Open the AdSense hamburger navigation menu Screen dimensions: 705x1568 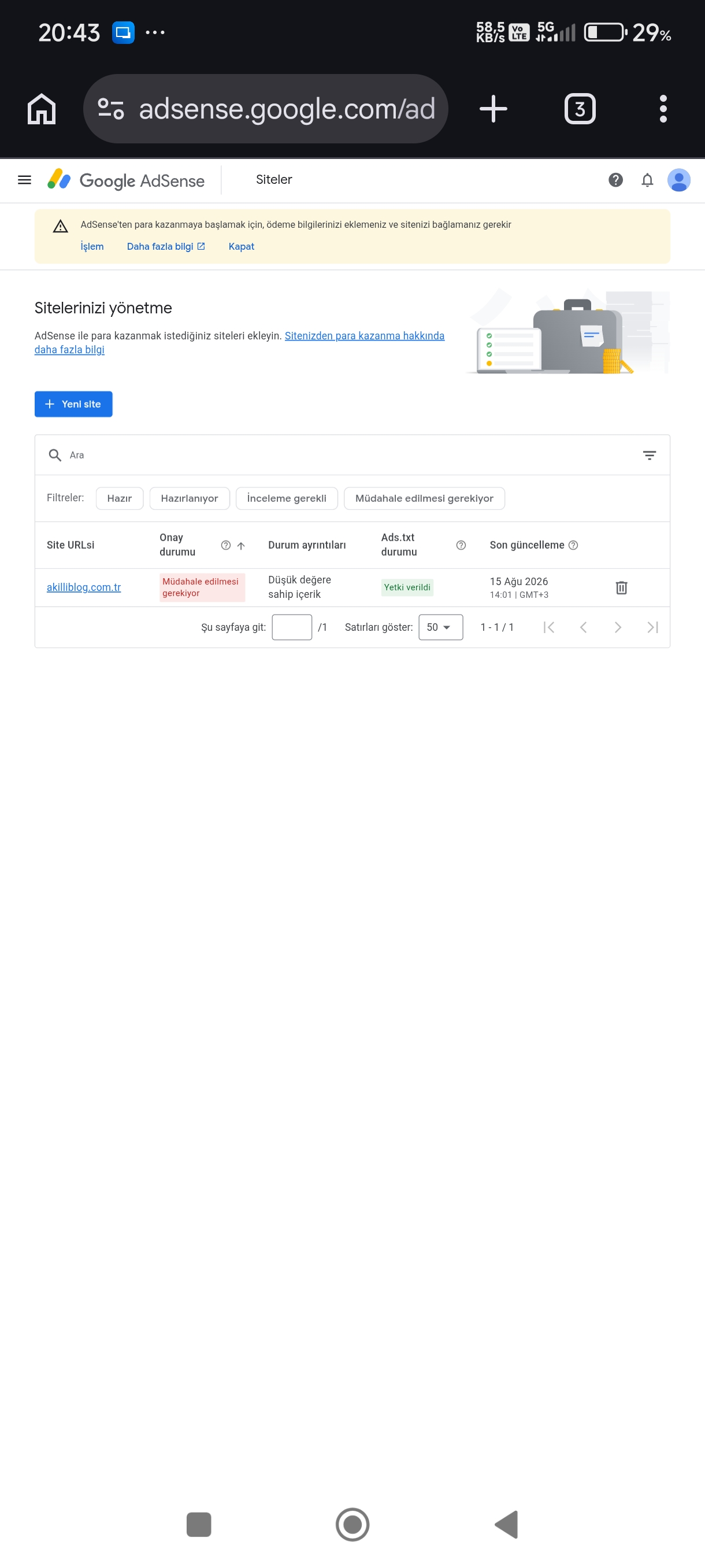pos(24,180)
